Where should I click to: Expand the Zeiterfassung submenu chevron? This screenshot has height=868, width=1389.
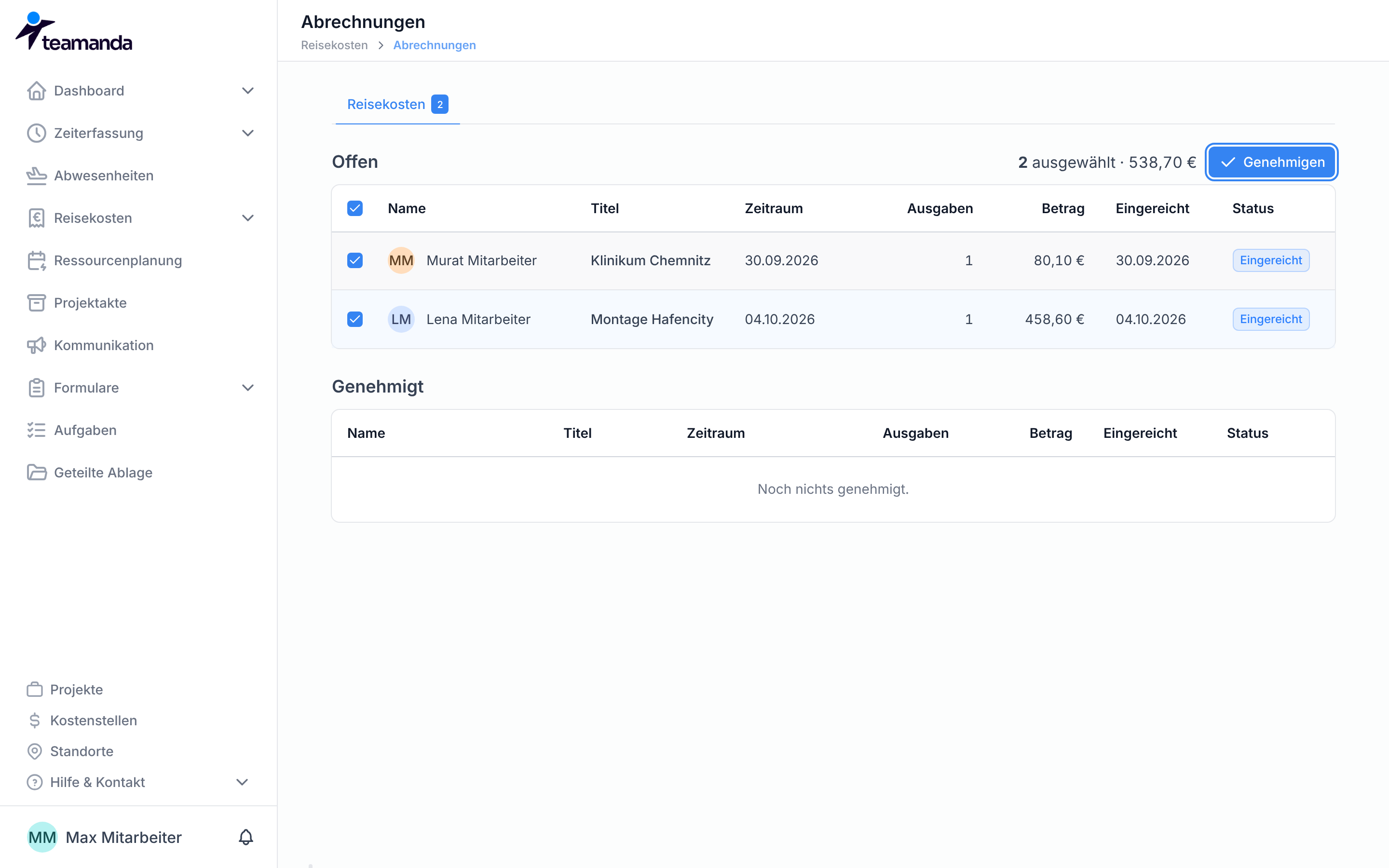pyautogui.click(x=247, y=133)
